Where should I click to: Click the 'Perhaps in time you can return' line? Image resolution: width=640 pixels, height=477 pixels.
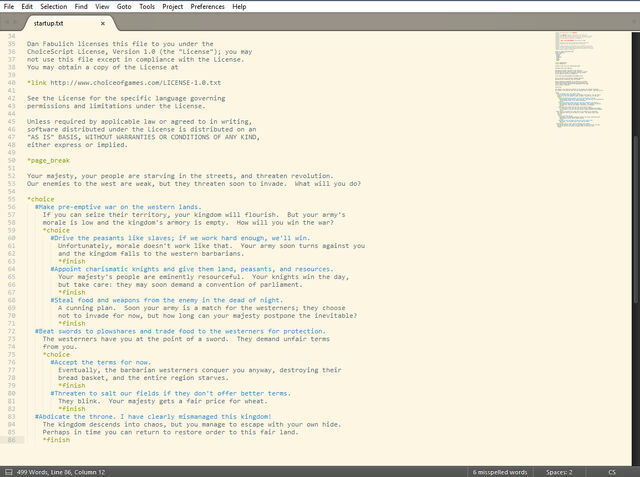coord(170,432)
